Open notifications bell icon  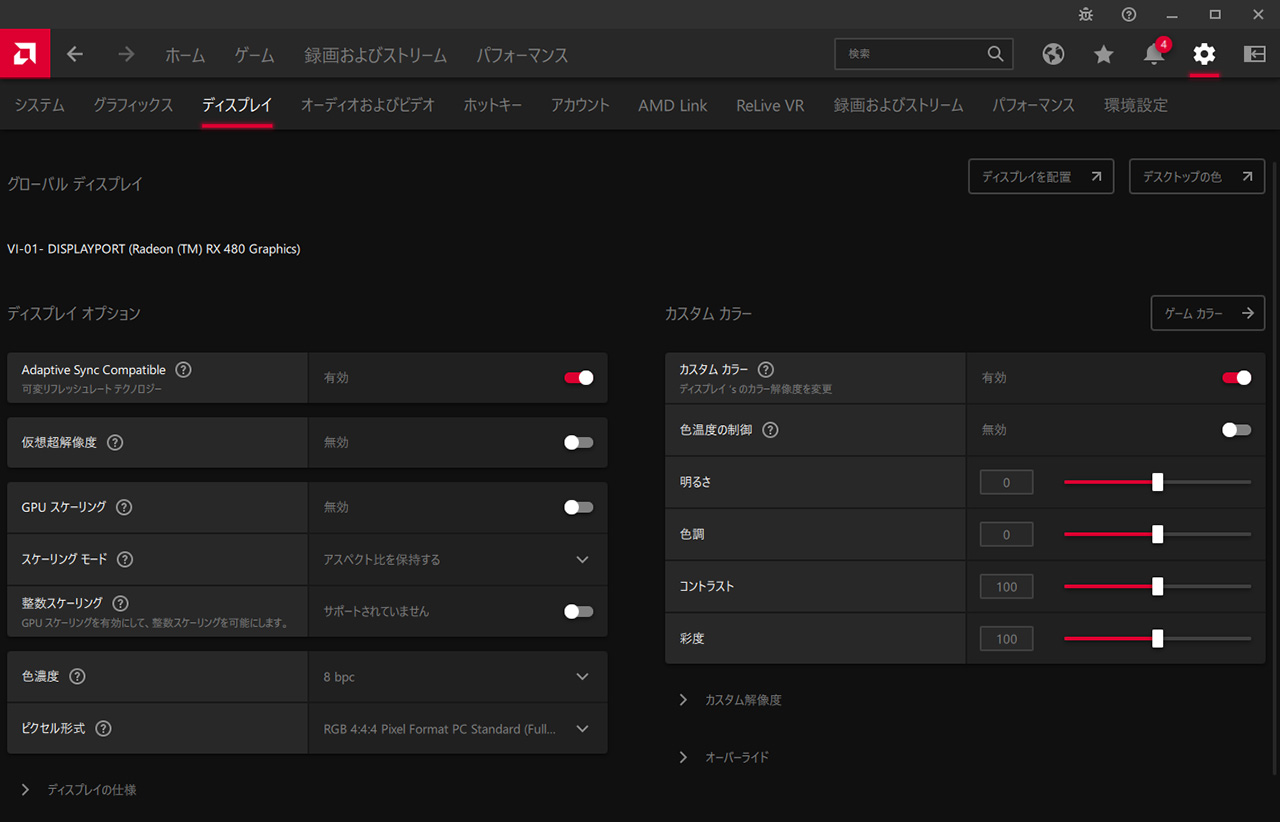click(x=1154, y=54)
